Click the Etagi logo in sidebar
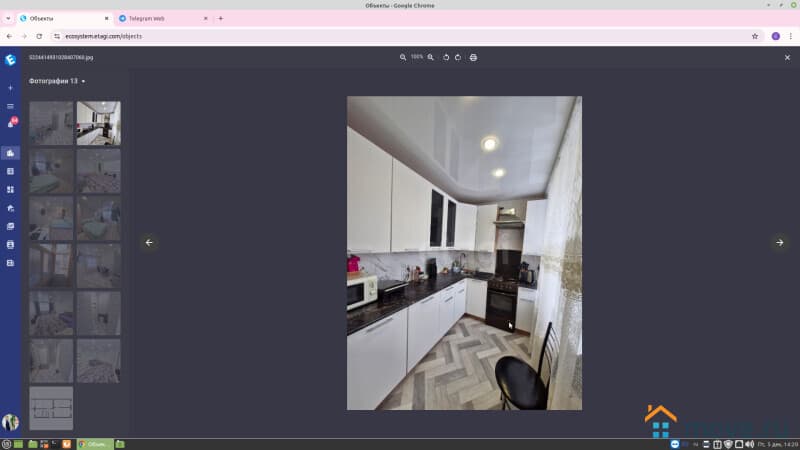This screenshot has height=450, width=800. (x=11, y=59)
